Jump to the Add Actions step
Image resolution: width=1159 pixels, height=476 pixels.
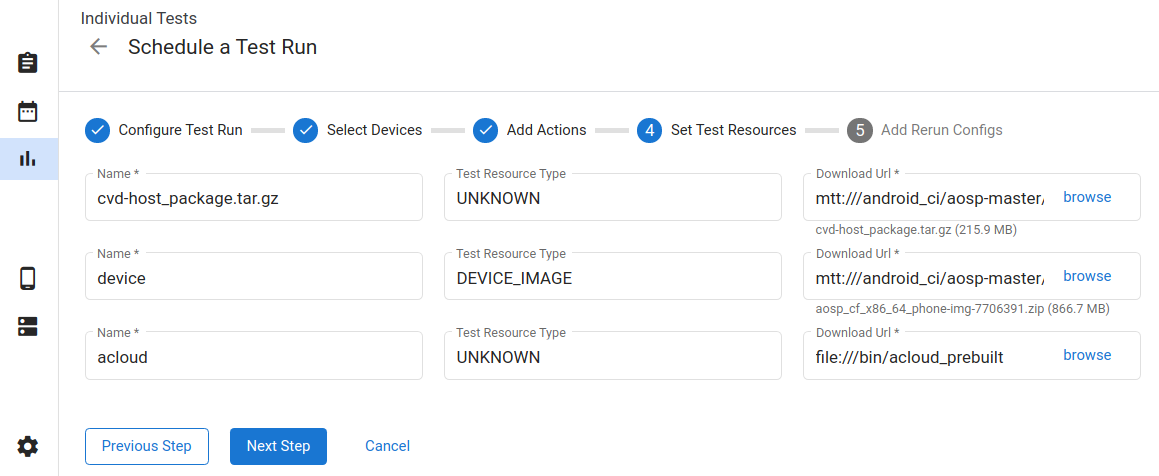click(x=530, y=130)
